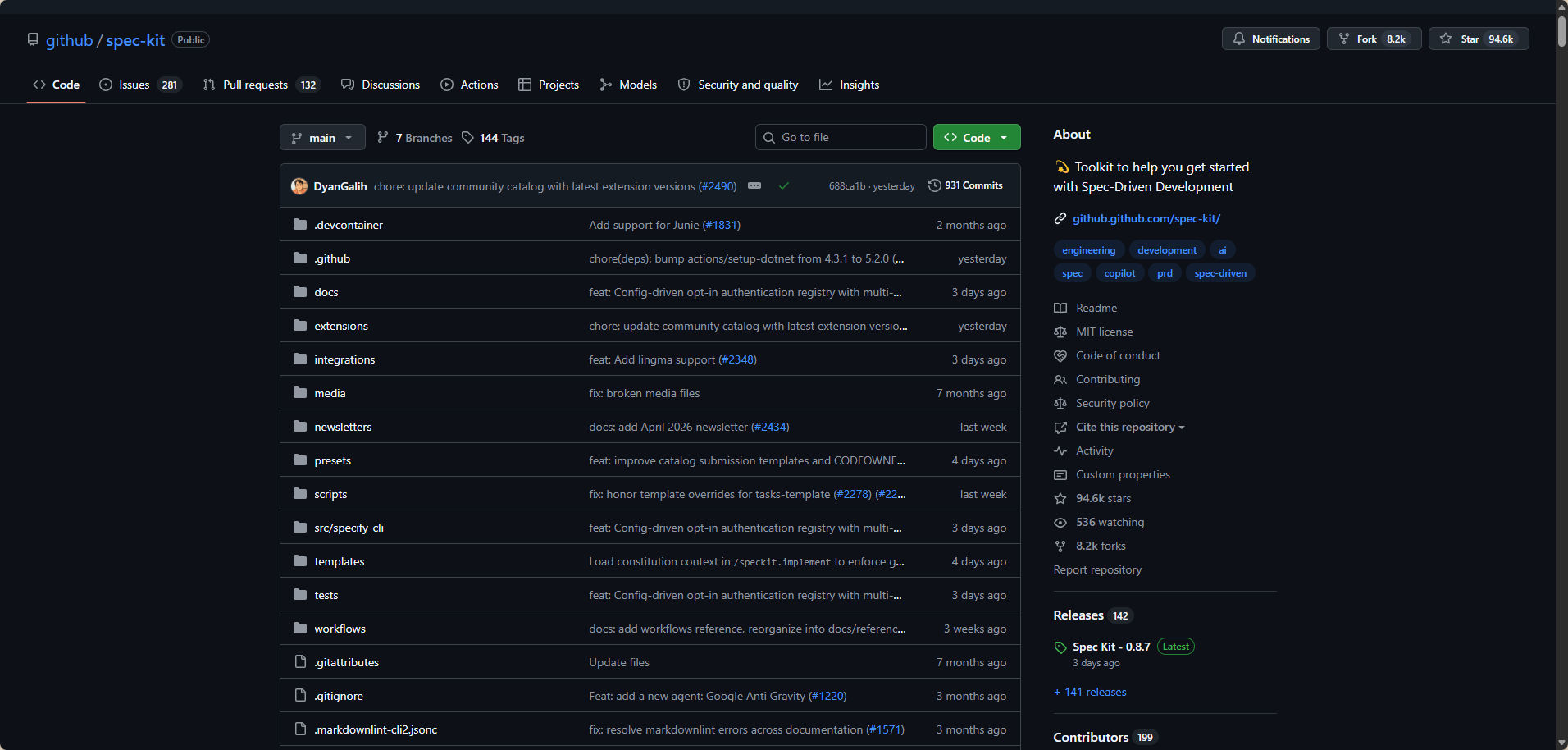Click the star icon in the Star button
1568x750 pixels.
tap(1446, 39)
